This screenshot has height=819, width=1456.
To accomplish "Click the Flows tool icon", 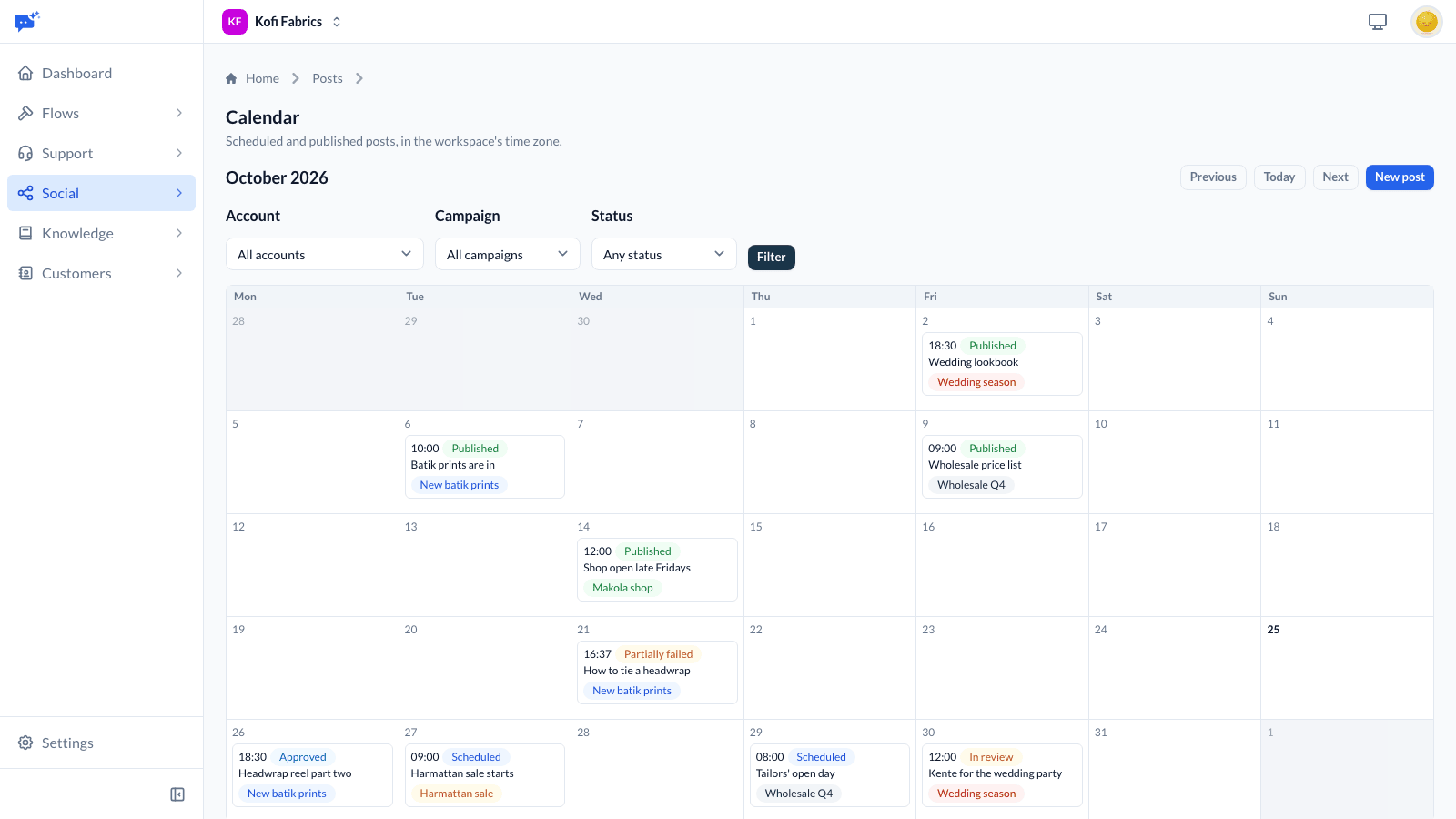I will coord(25,113).
